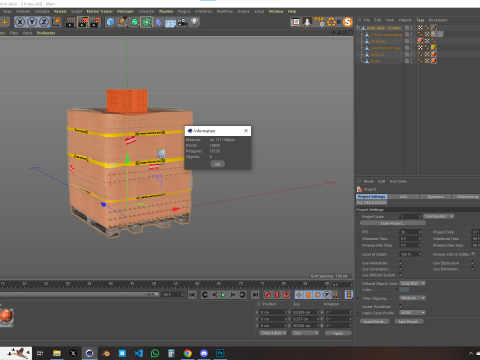Toggle Use Deformers checkbox
480x360 pixels.
tap(473, 269)
